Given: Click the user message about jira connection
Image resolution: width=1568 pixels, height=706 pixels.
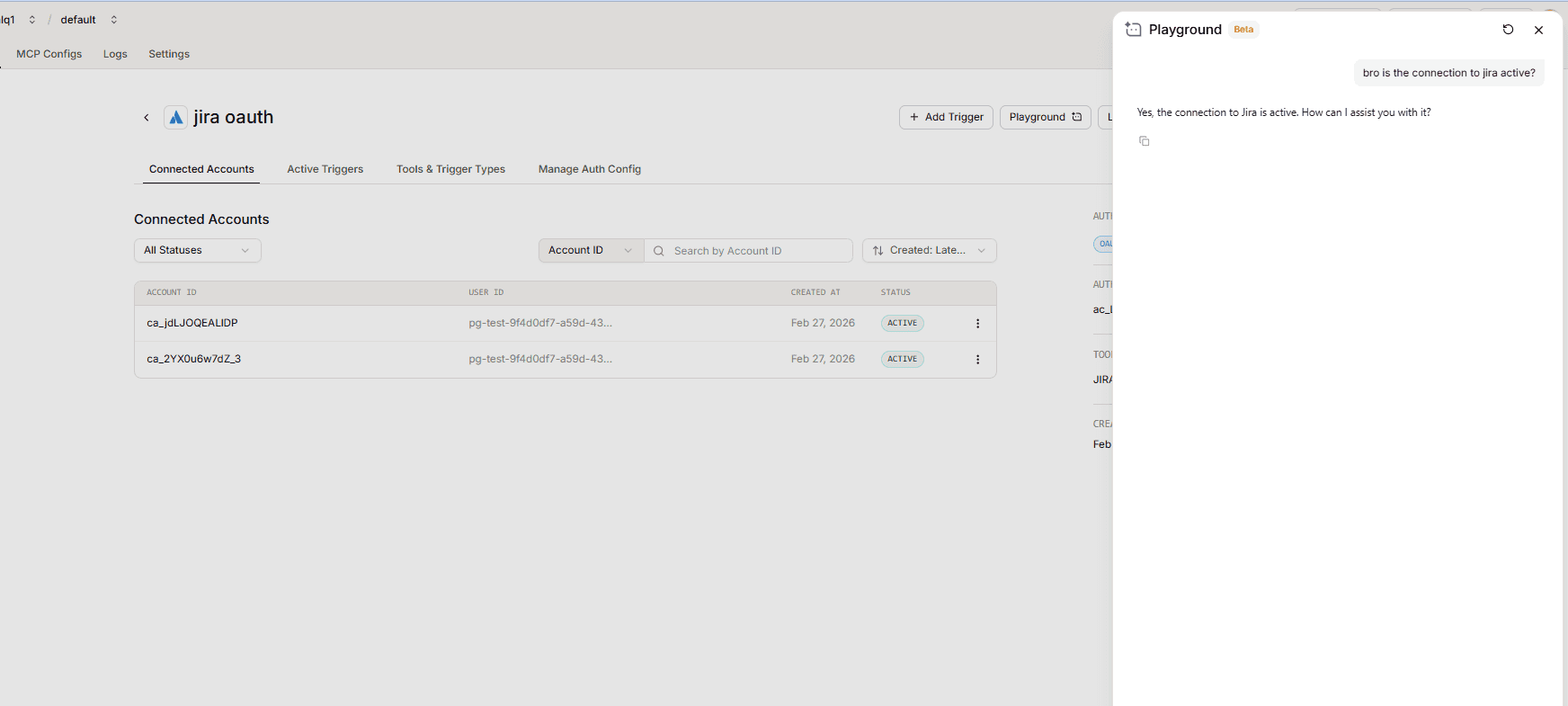Looking at the screenshot, I should point(1449,73).
